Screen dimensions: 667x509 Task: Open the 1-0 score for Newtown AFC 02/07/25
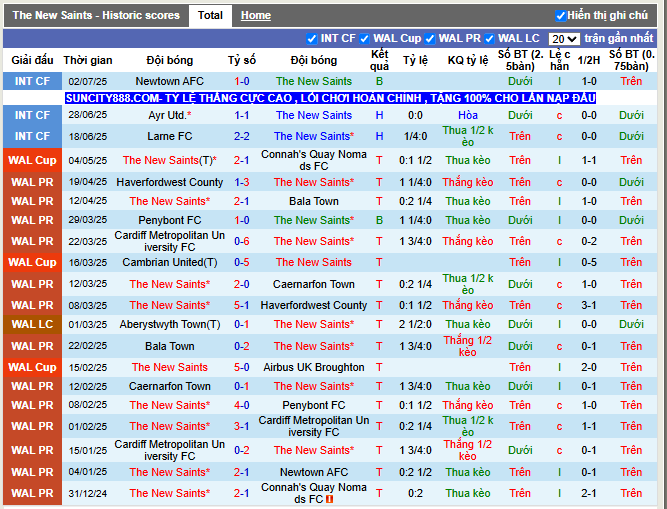click(242, 81)
